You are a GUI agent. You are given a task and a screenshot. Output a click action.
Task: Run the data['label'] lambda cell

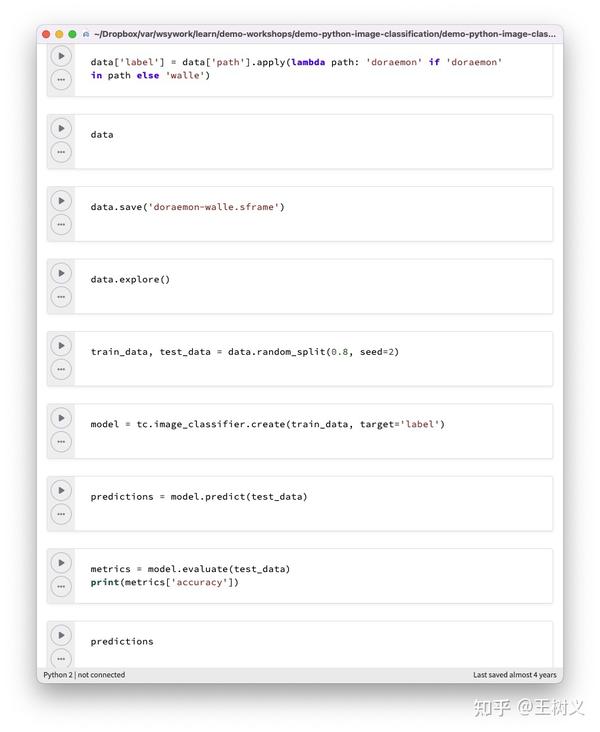61,56
